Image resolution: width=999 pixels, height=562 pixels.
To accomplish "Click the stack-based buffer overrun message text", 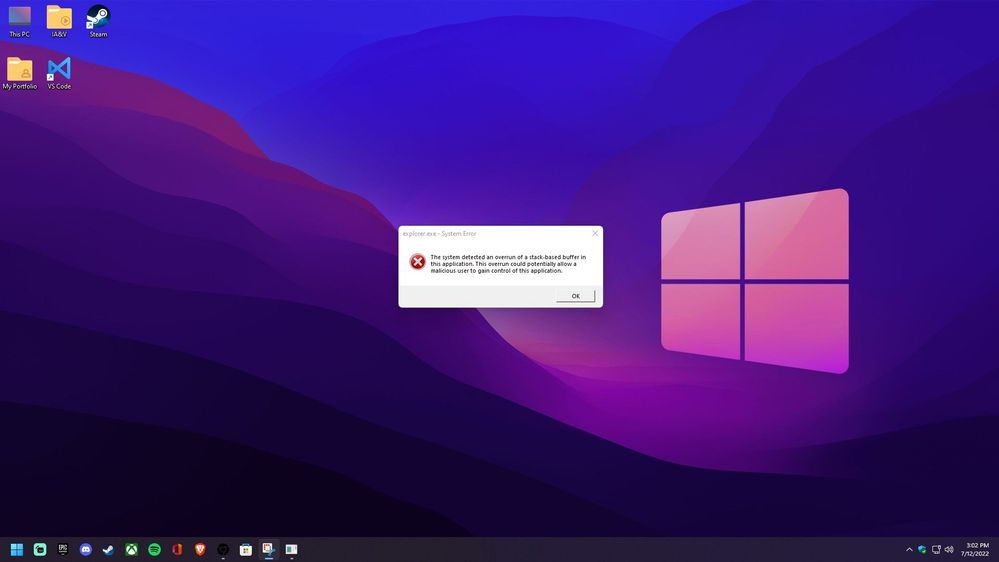I will [x=508, y=264].
